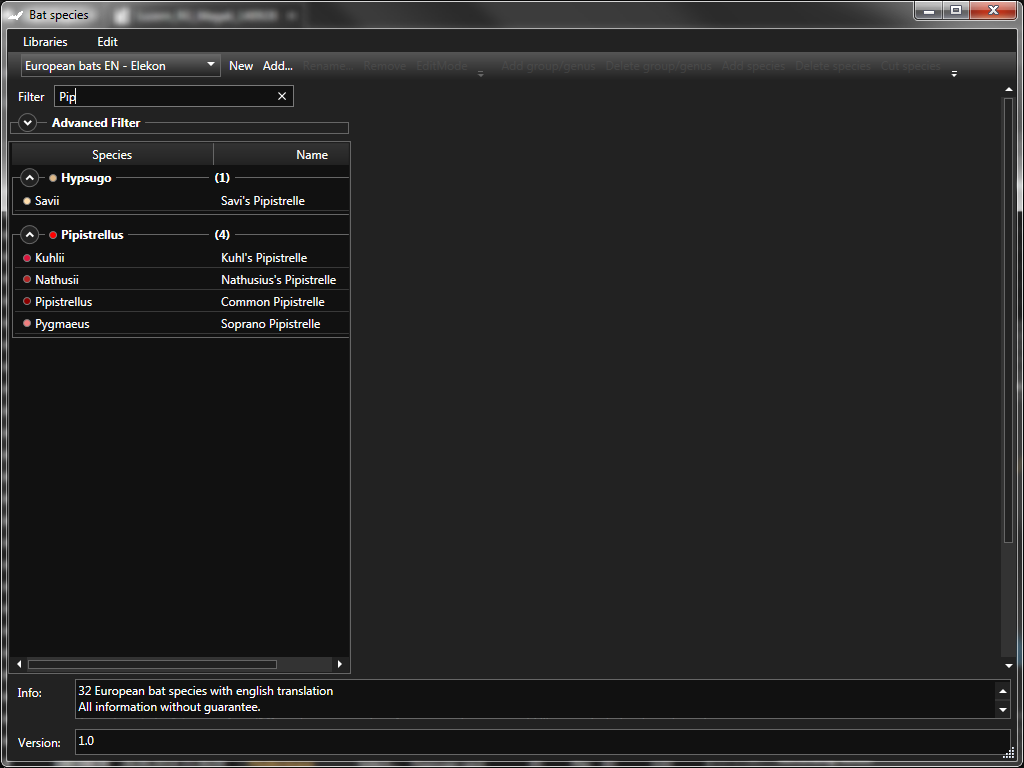The width and height of the screenshot is (1024, 768).
Task: Open the Libraries menu
Action: [x=45, y=42]
